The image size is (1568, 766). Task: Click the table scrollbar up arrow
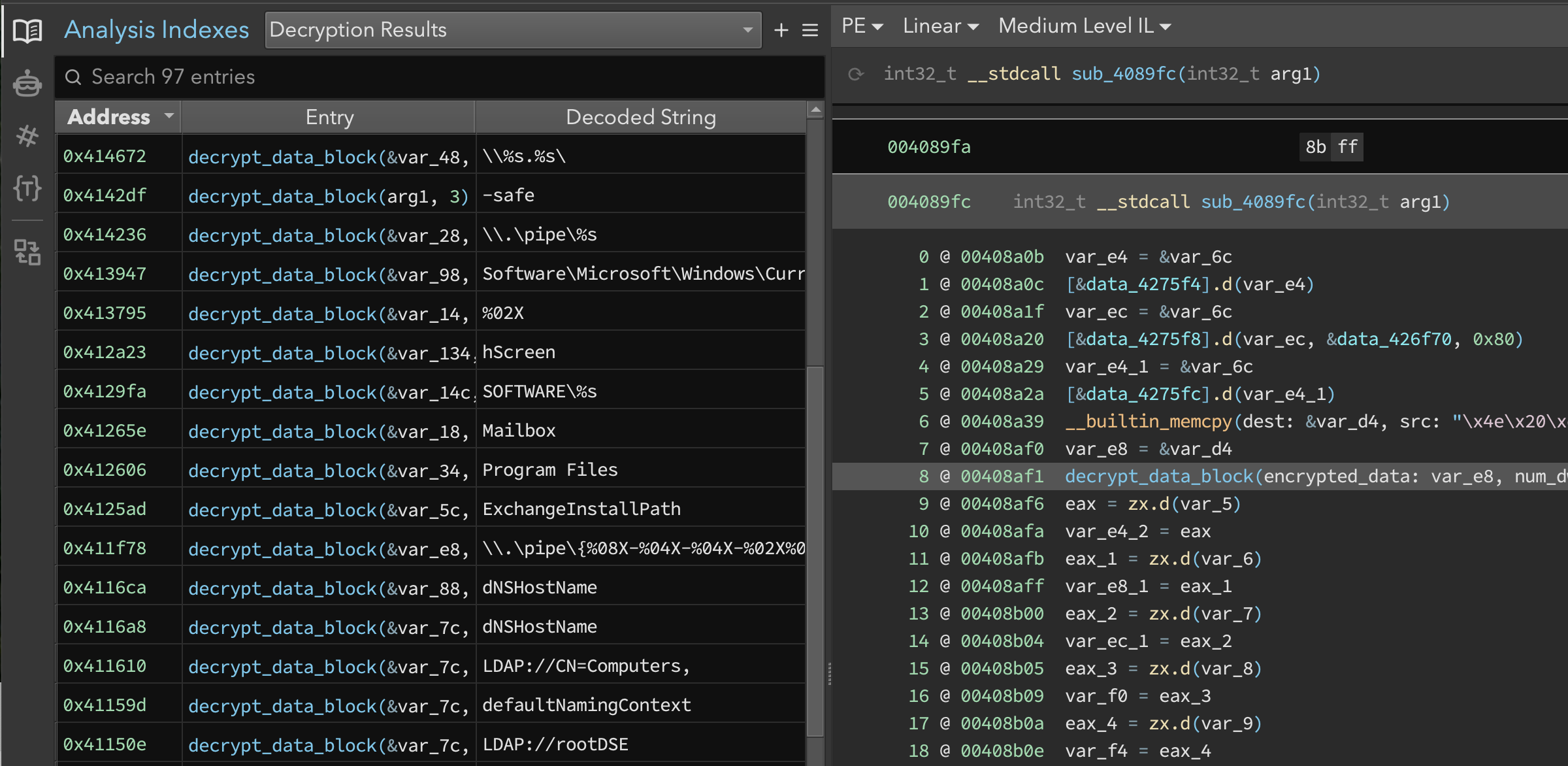815,110
